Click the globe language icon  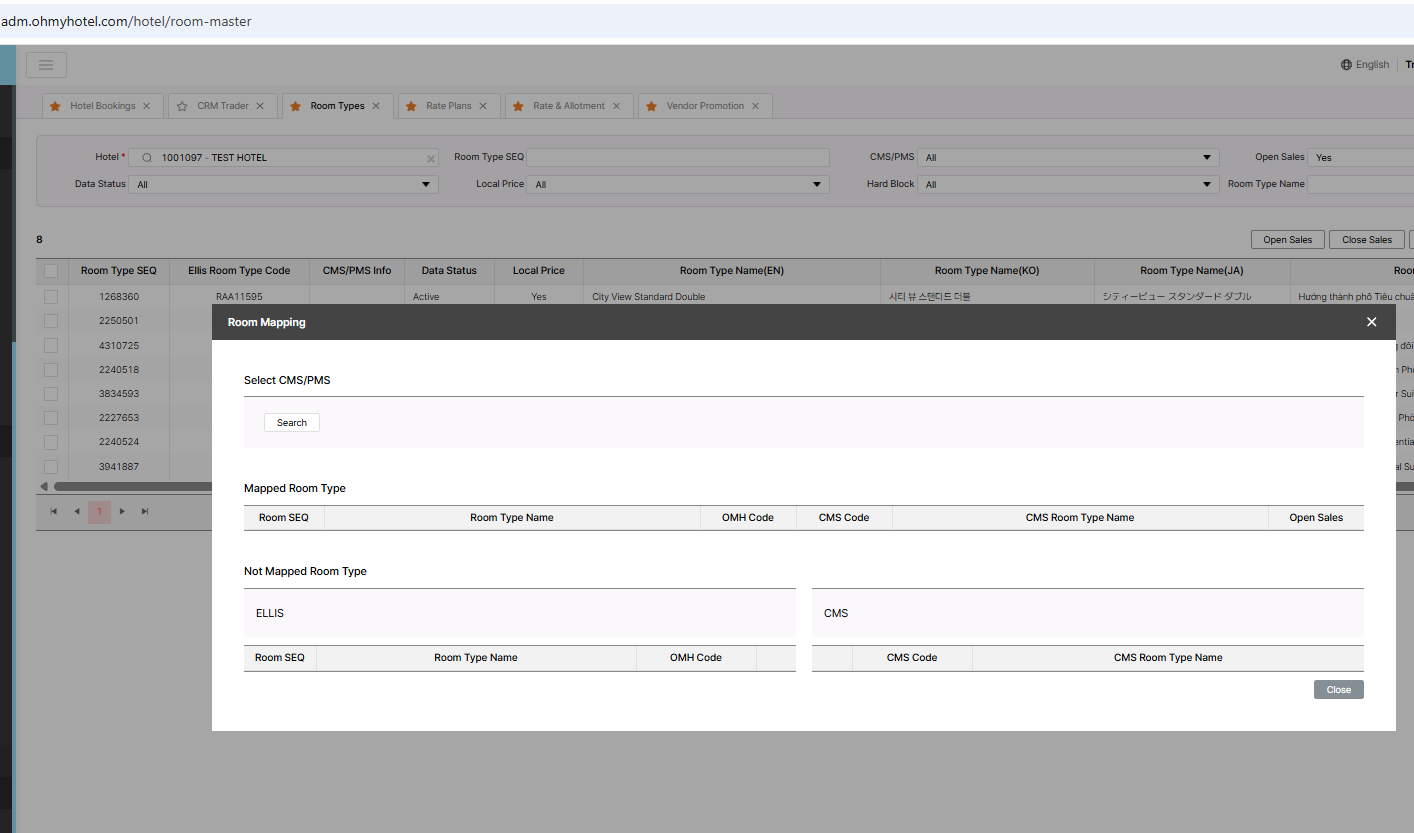pyautogui.click(x=1346, y=65)
